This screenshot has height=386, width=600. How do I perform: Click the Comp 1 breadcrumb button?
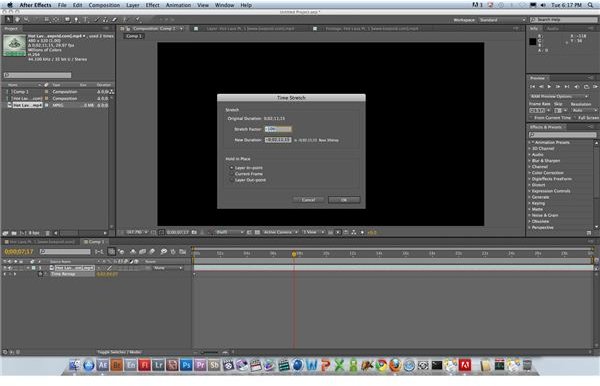pos(134,36)
